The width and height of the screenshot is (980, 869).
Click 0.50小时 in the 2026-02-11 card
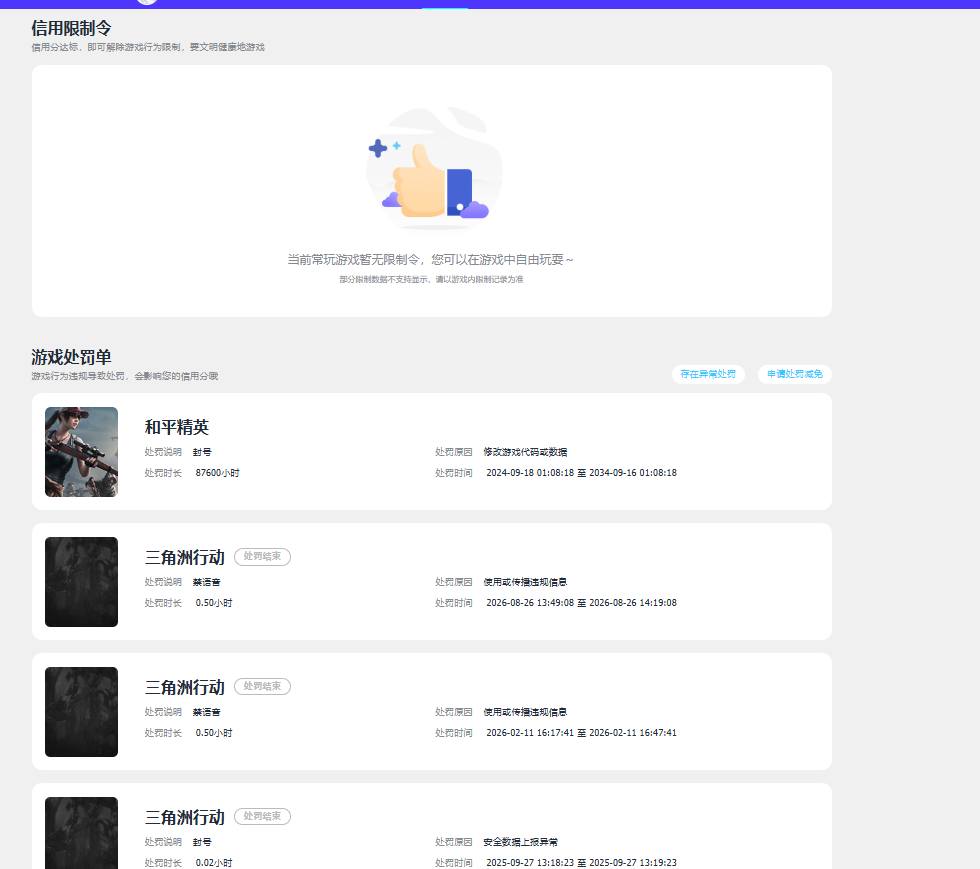[214, 733]
